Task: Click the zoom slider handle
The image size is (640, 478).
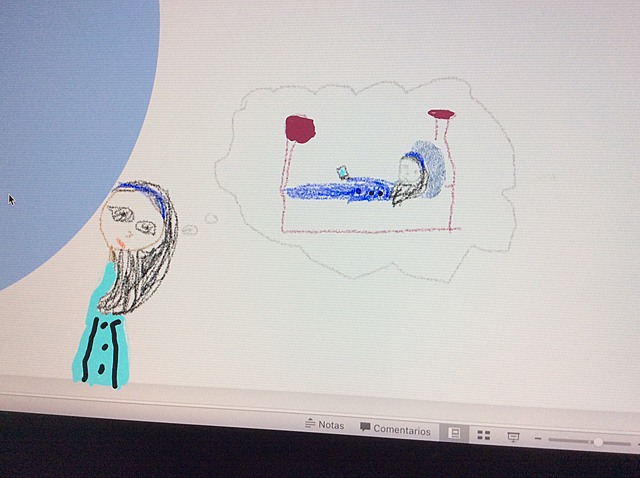Action: pos(598,442)
